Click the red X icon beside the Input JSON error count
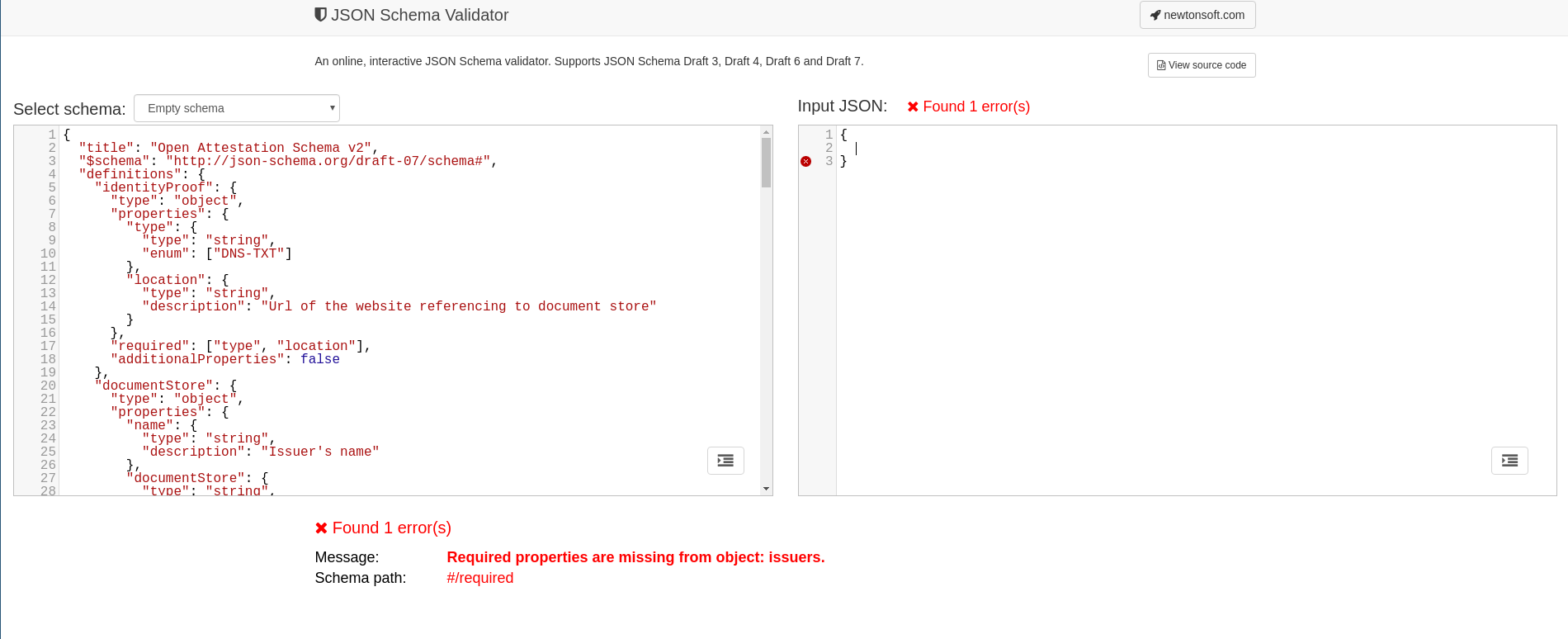The height and width of the screenshot is (639, 1568). (913, 106)
